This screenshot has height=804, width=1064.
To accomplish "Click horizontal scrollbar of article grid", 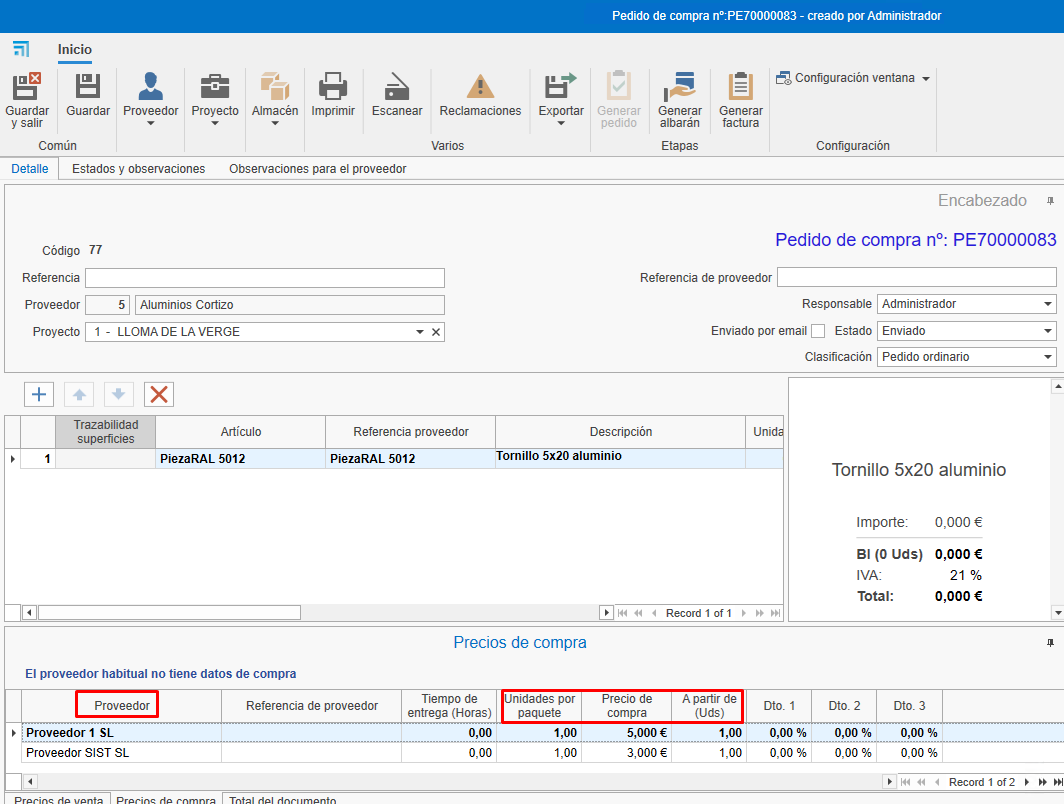I will pos(169,613).
